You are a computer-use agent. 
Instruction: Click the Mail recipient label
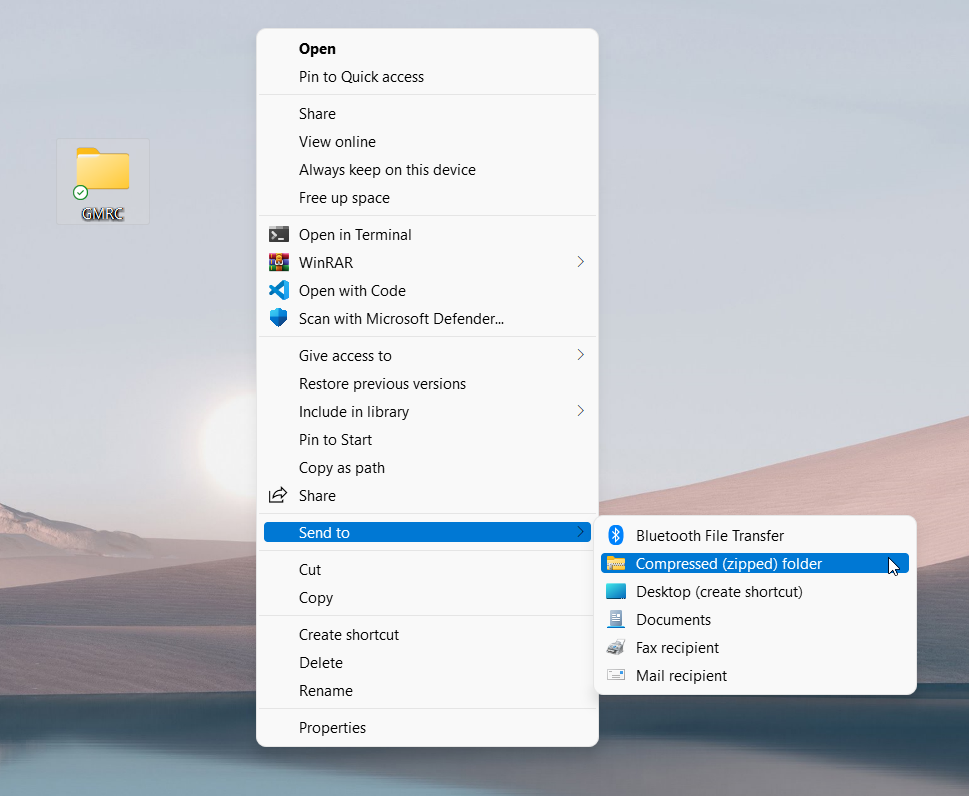pos(681,675)
